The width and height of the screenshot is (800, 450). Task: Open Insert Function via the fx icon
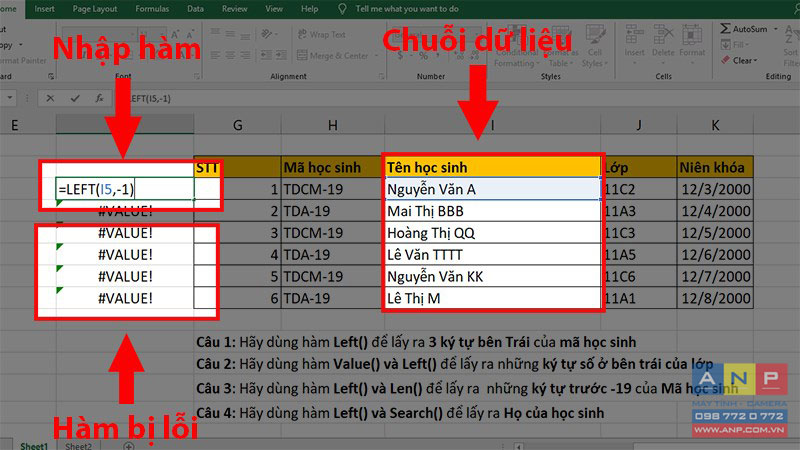99,98
